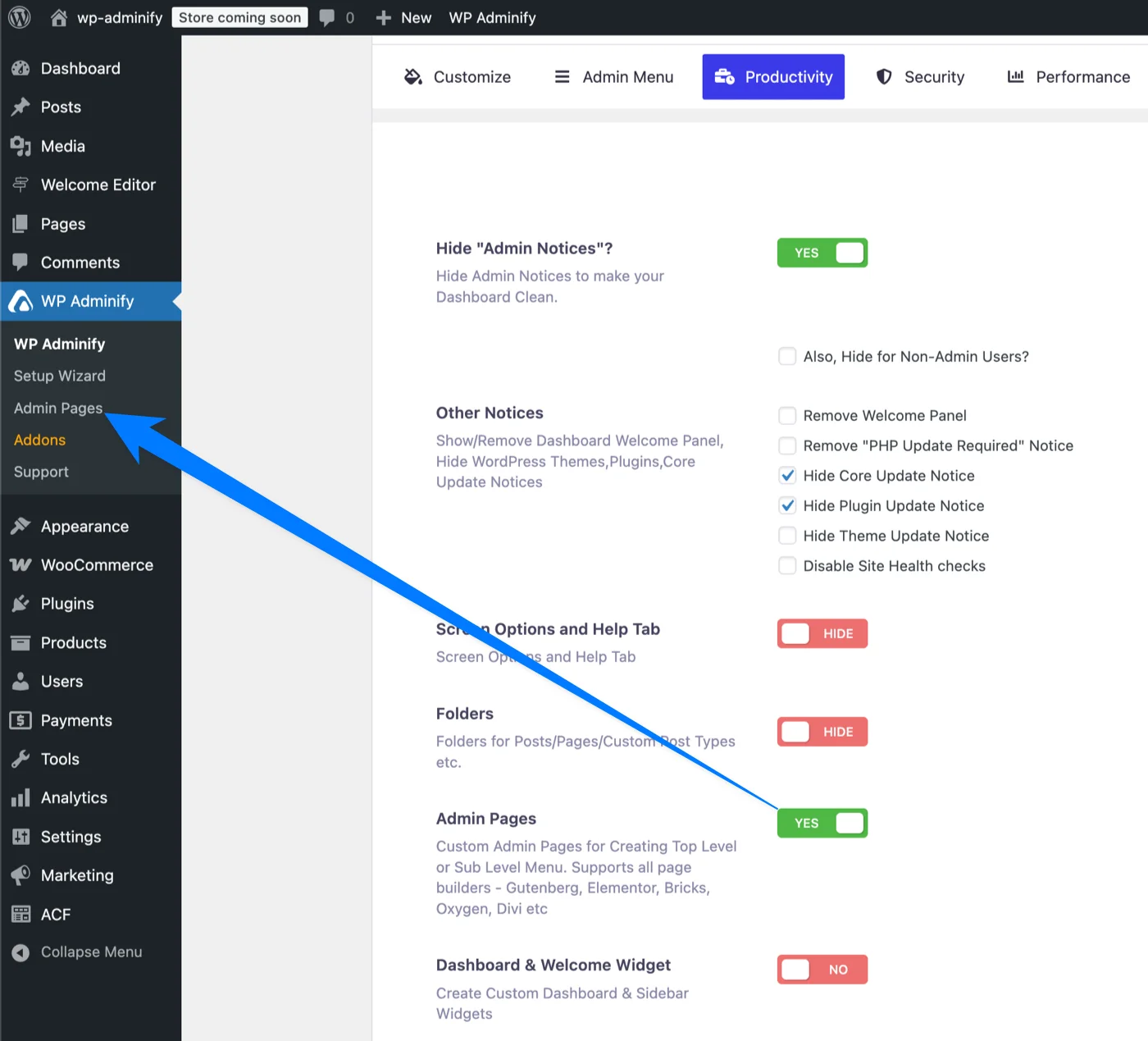Open comments bubble icon in admin bar
This screenshot has height=1041, width=1148.
327,18
